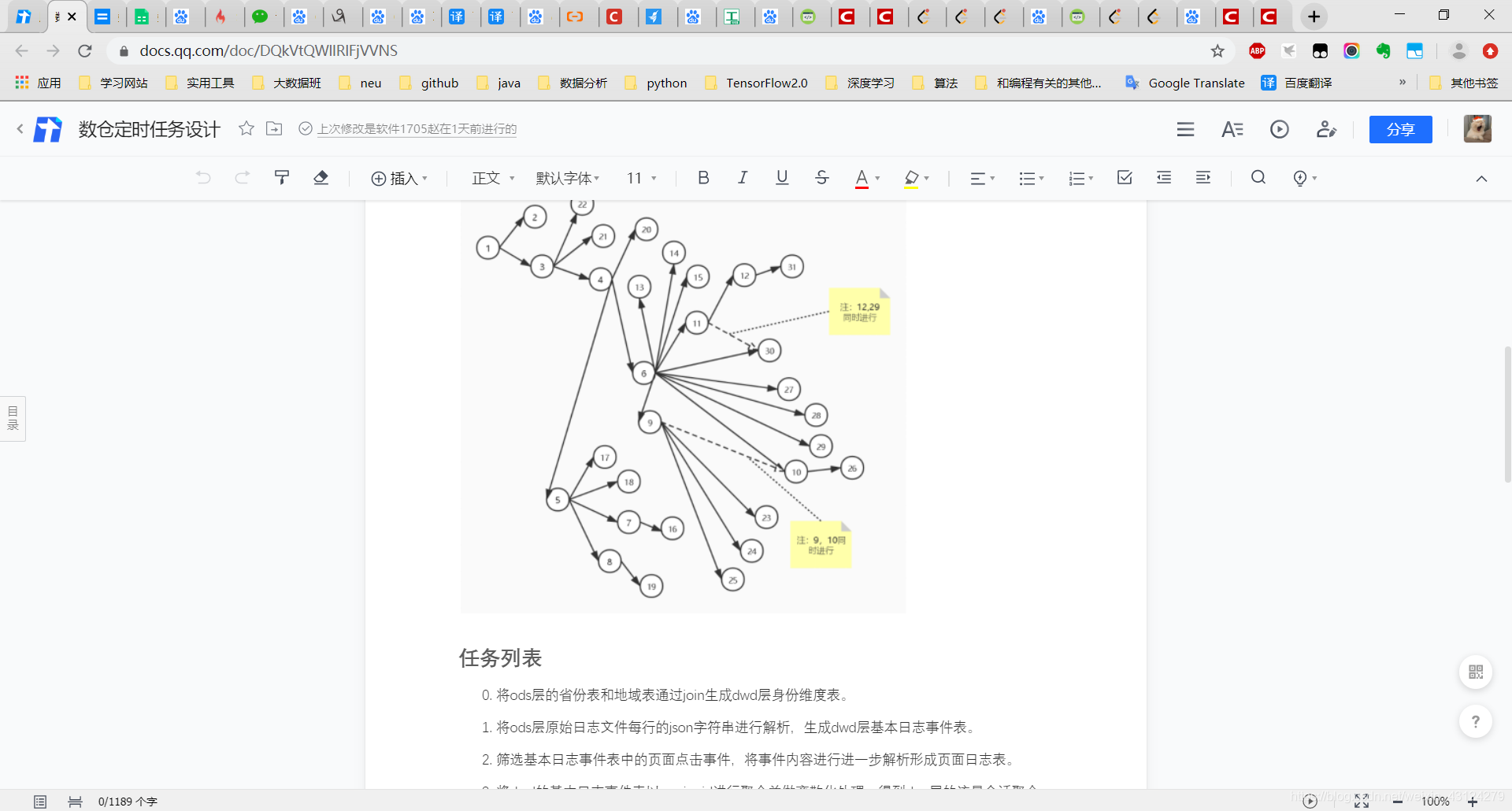Click the blue 分享 share button

point(1401,129)
